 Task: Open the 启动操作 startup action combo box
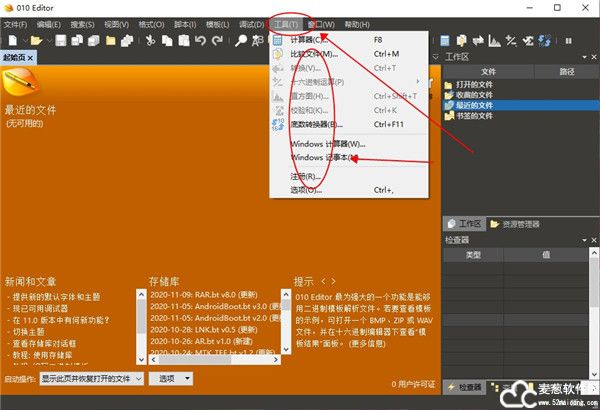[92, 379]
